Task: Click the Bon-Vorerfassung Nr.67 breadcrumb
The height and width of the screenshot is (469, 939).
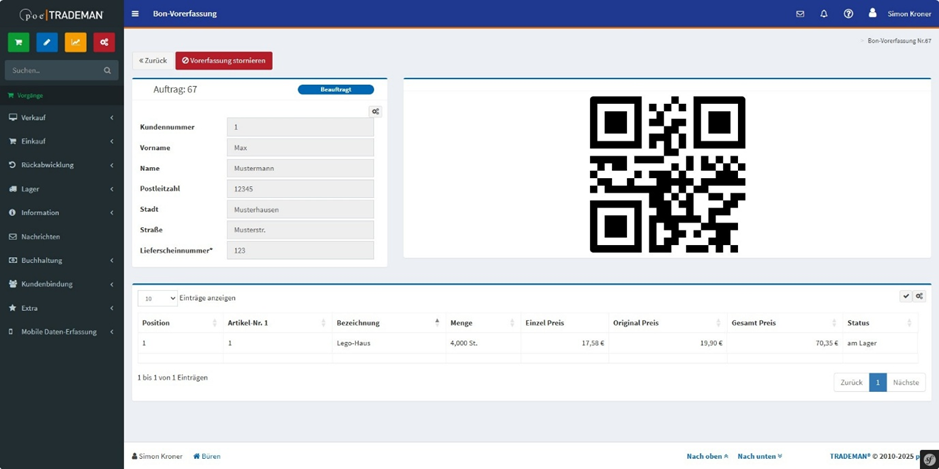Action: point(899,41)
